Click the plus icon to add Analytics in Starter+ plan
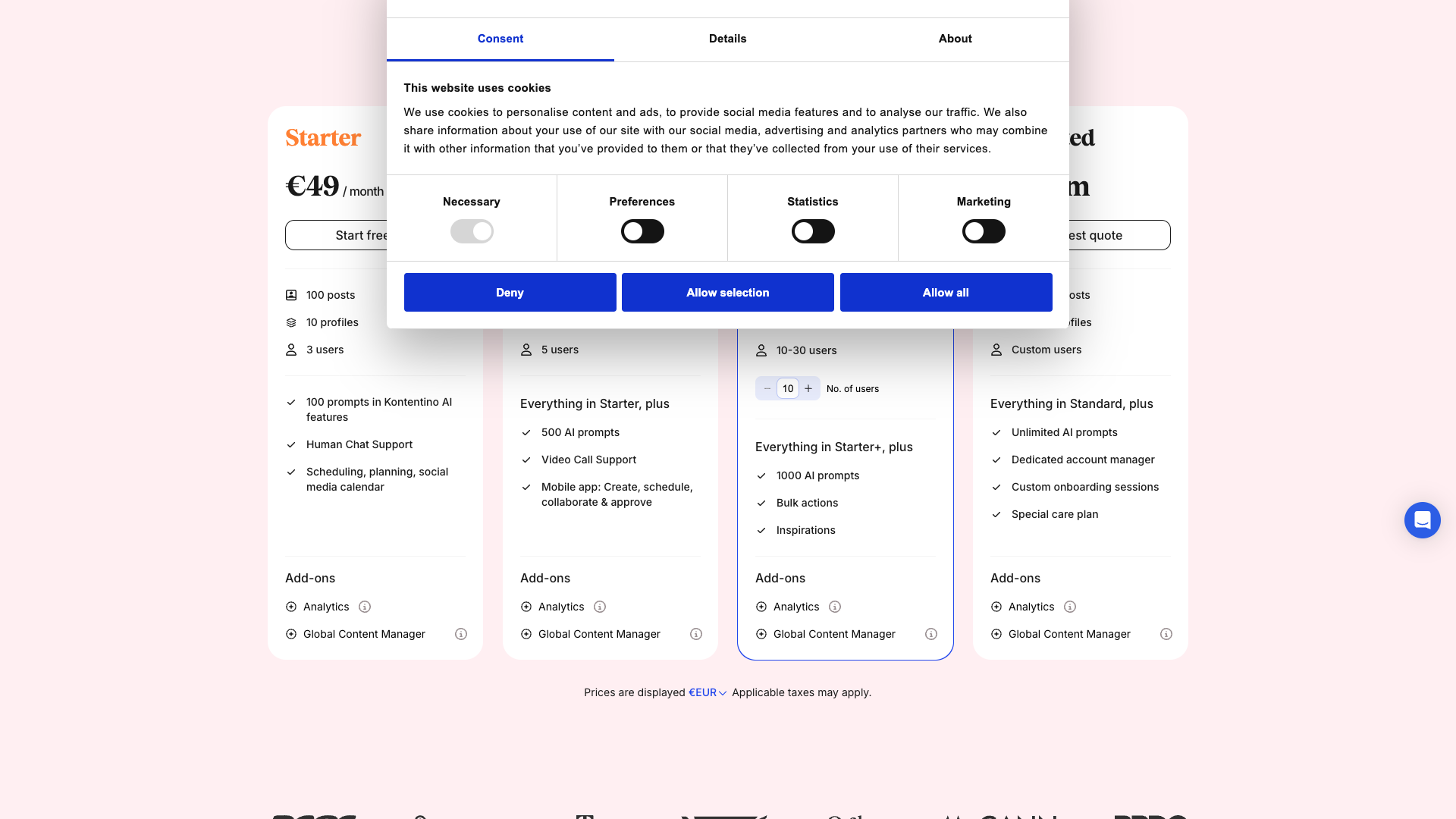1456x819 pixels. (761, 607)
